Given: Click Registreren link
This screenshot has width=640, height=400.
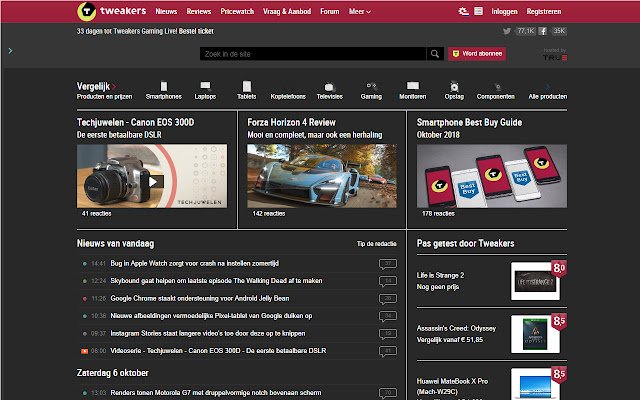Looking at the screenshot, I should (544, 11).
